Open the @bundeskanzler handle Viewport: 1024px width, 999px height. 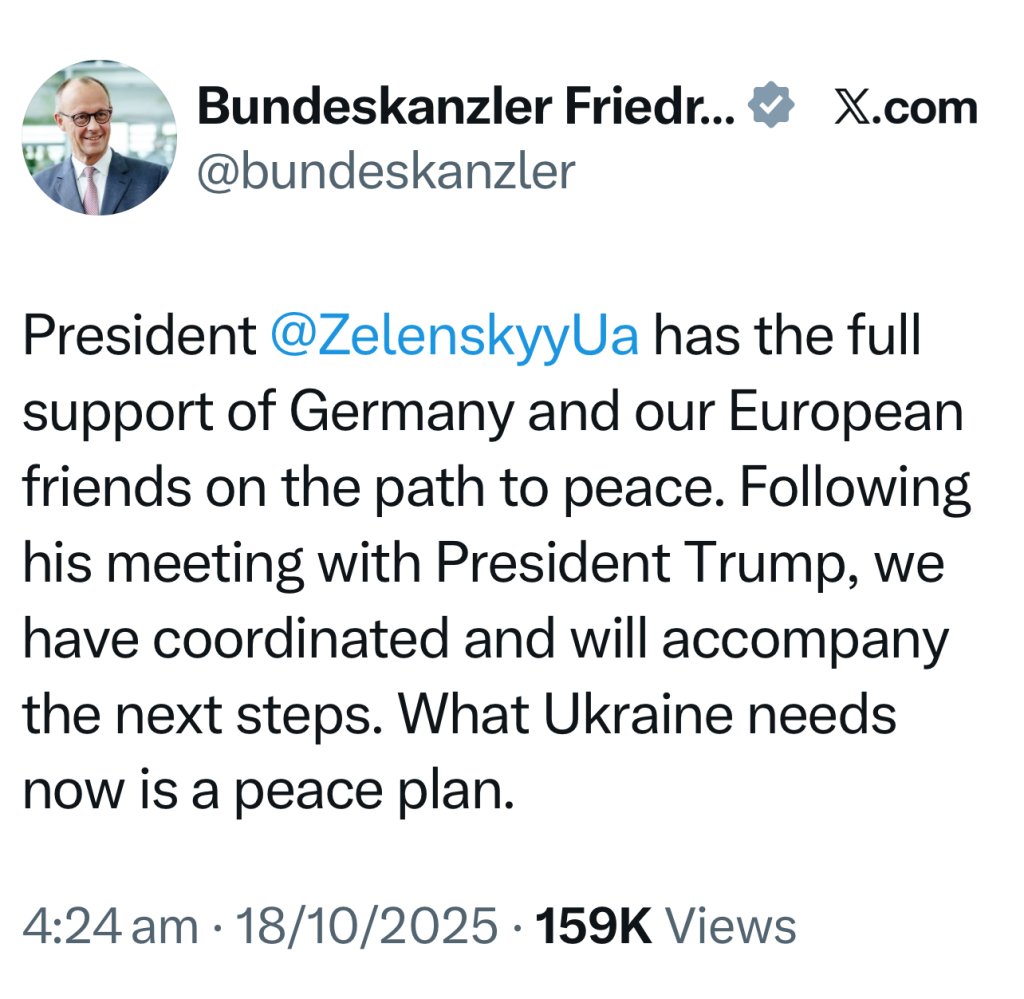point(386,170)
